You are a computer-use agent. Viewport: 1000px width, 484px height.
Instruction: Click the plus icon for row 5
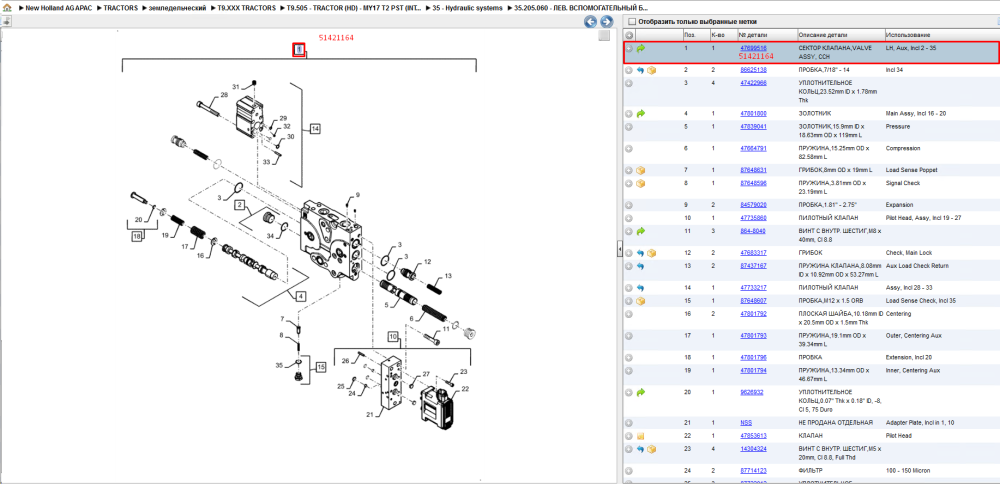pyautogui.click(x=629, y=126)
